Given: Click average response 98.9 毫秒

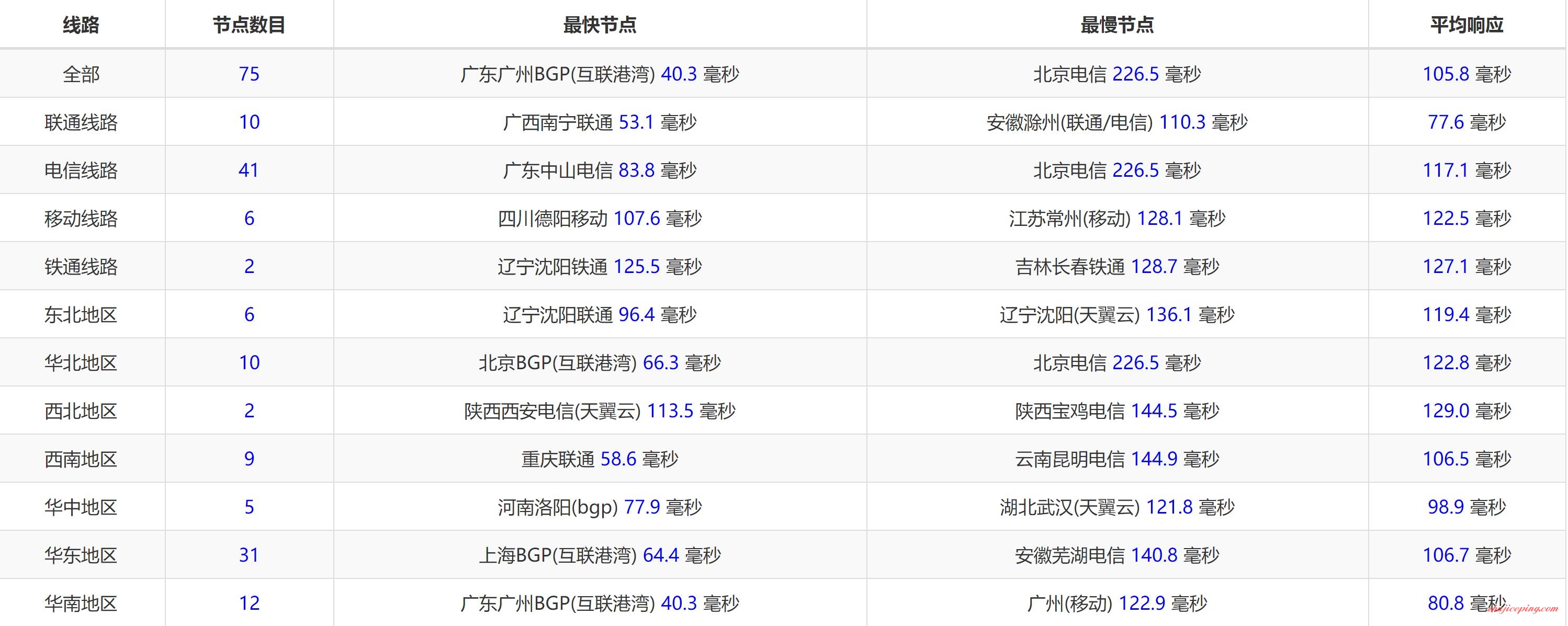Looking at the screenshot, I should click(x=1467, y=507).
